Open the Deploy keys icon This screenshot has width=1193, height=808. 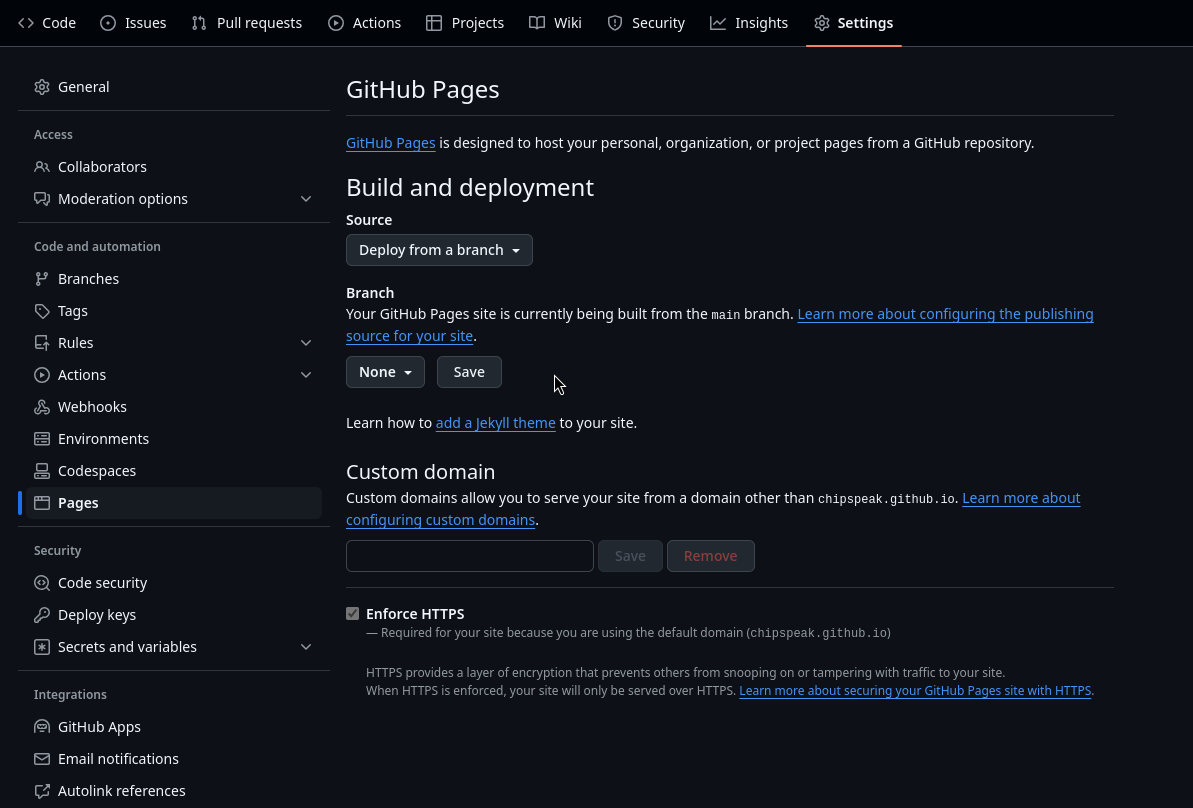click(42, 614)
